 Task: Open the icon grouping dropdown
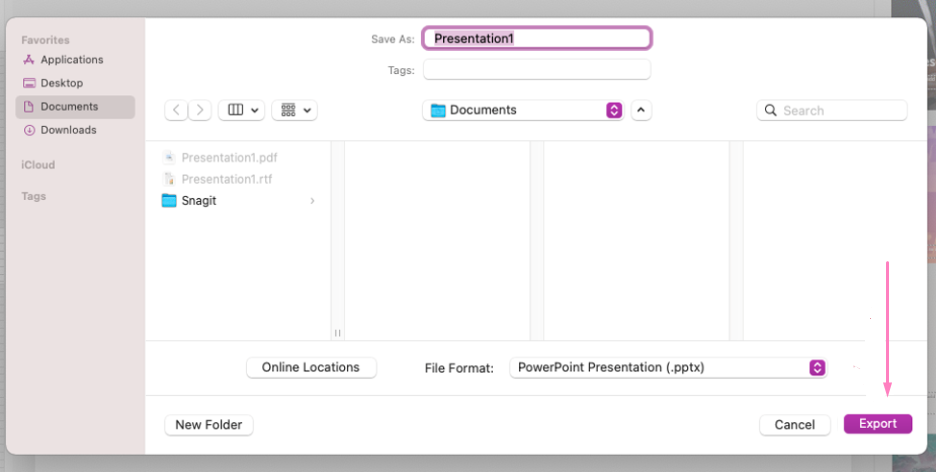tap(295, 110)
